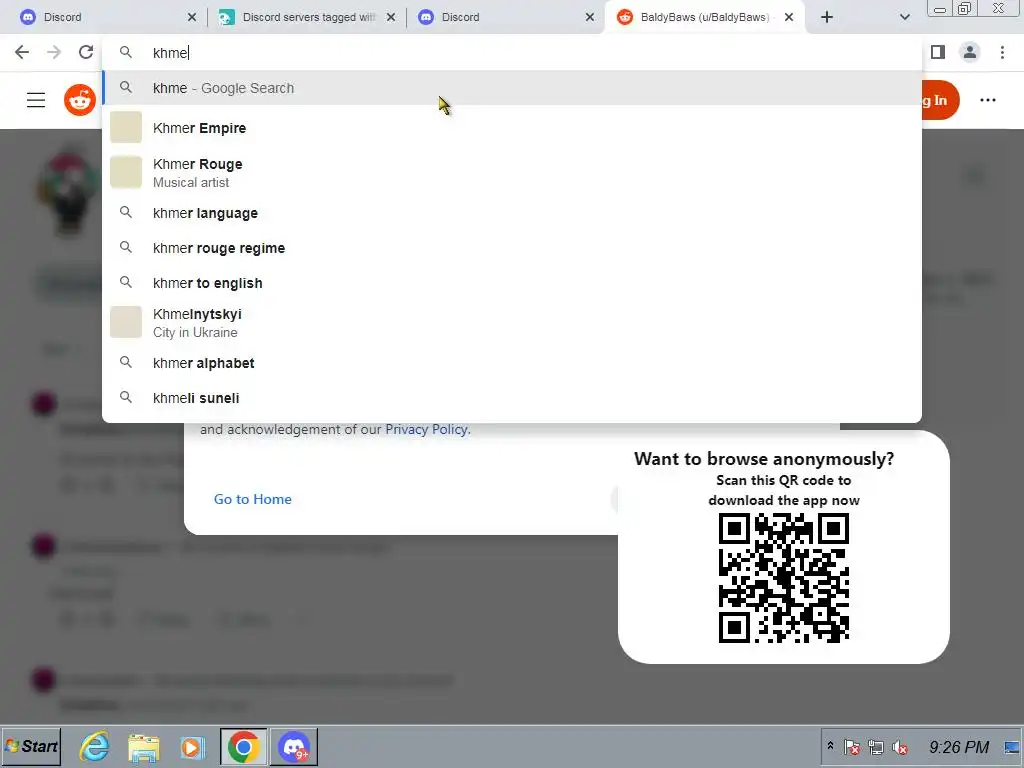
Task: Go back using the browser back arrow
Action: tap(22, 52)
